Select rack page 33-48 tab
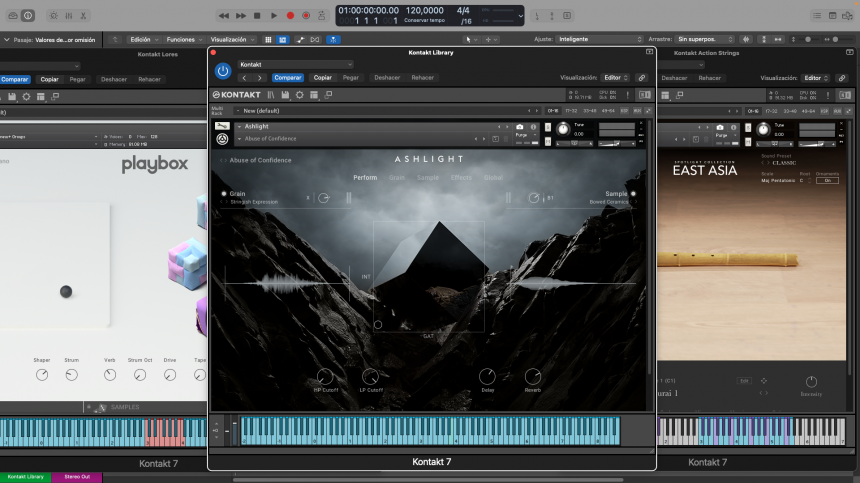860x483 pixels. (x=590, y=111)
